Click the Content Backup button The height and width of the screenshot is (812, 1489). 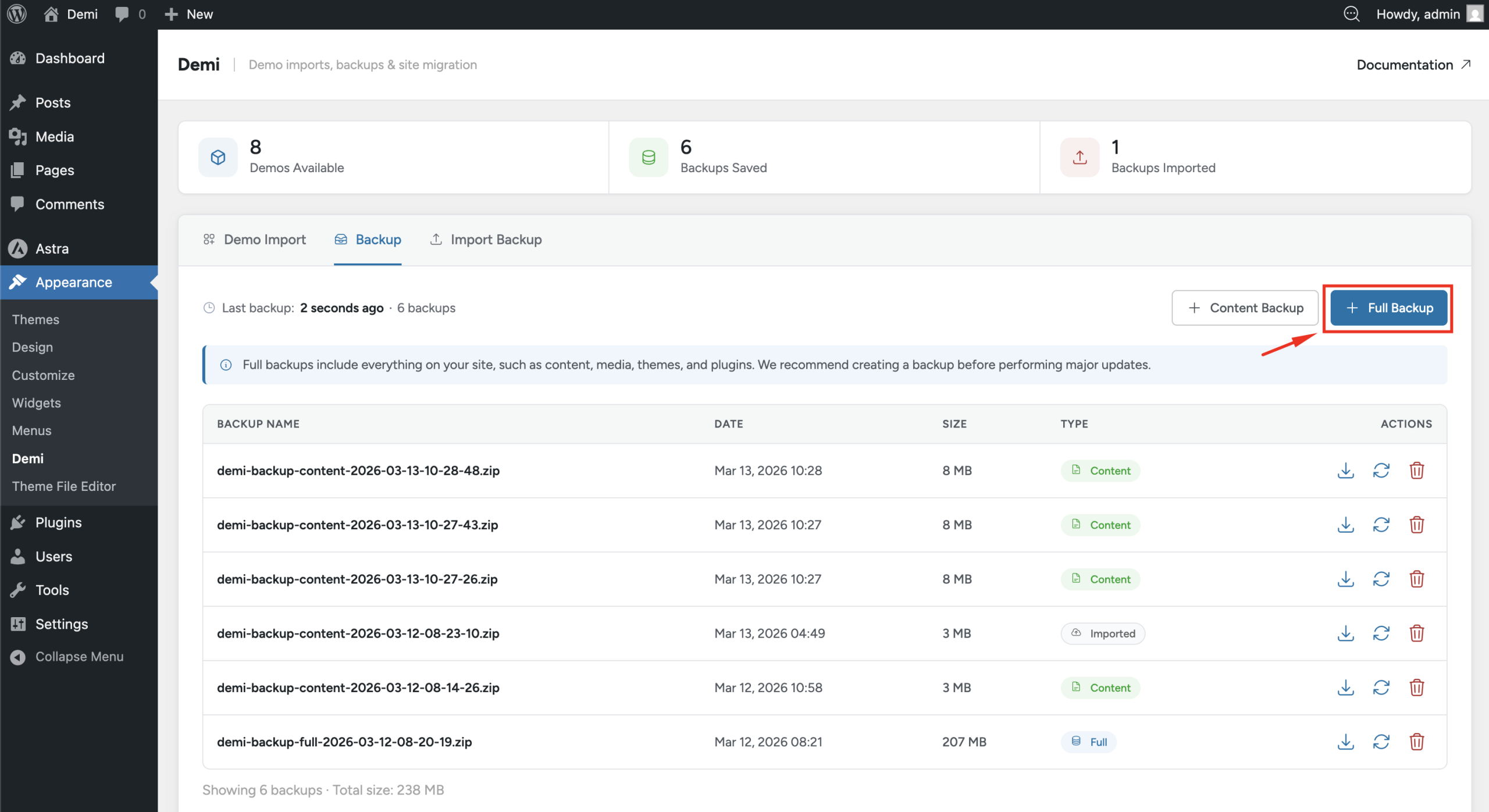1245,308
